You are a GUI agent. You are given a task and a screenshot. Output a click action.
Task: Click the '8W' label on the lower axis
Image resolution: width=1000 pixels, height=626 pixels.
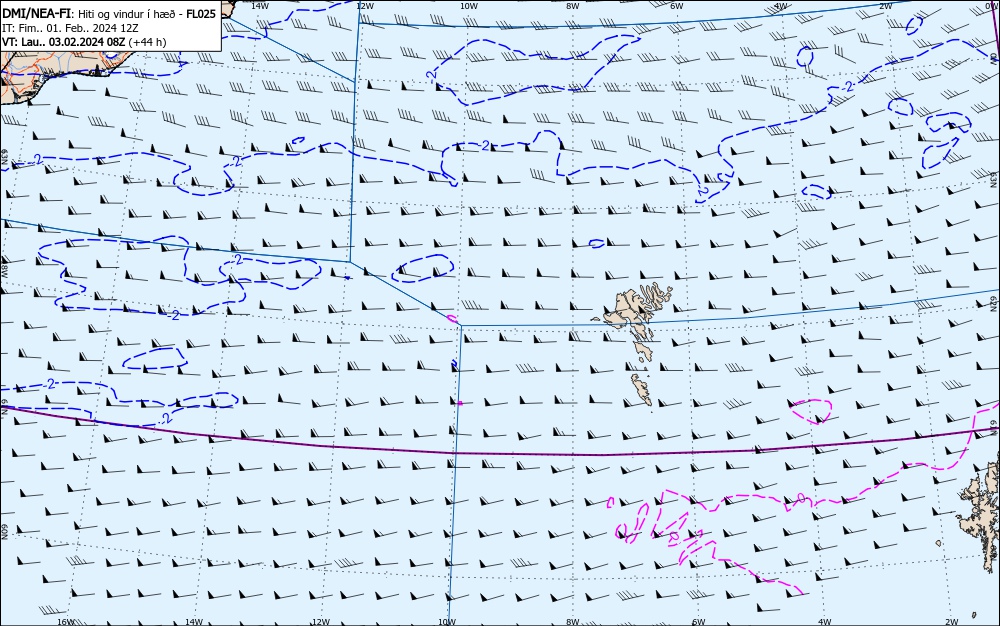(x=573, y=622)
